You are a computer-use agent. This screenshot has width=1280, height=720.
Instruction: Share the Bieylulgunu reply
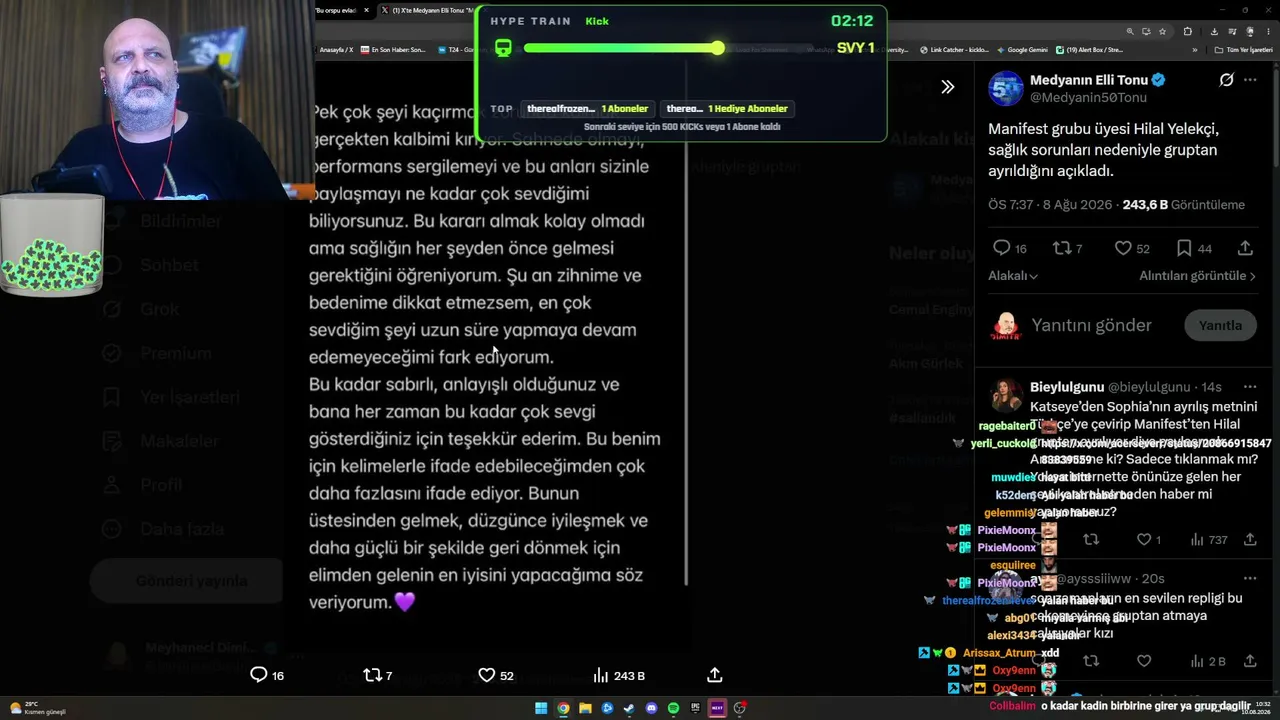pyautogui.click(x=1250, y=540)
